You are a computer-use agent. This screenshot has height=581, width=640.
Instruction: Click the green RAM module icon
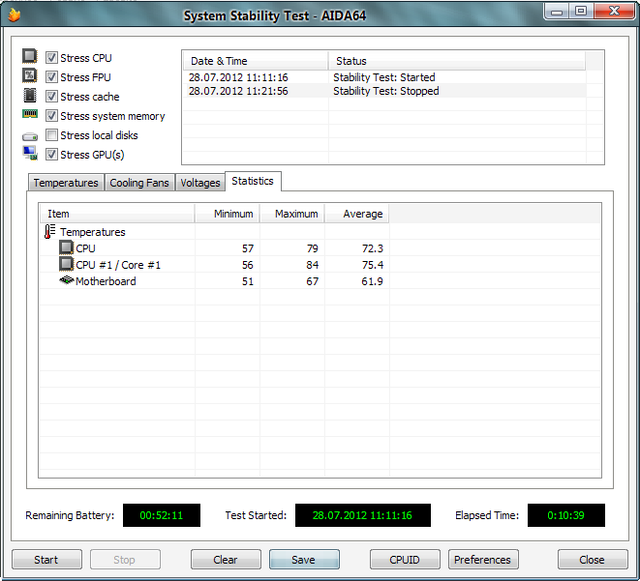[30, 115]
